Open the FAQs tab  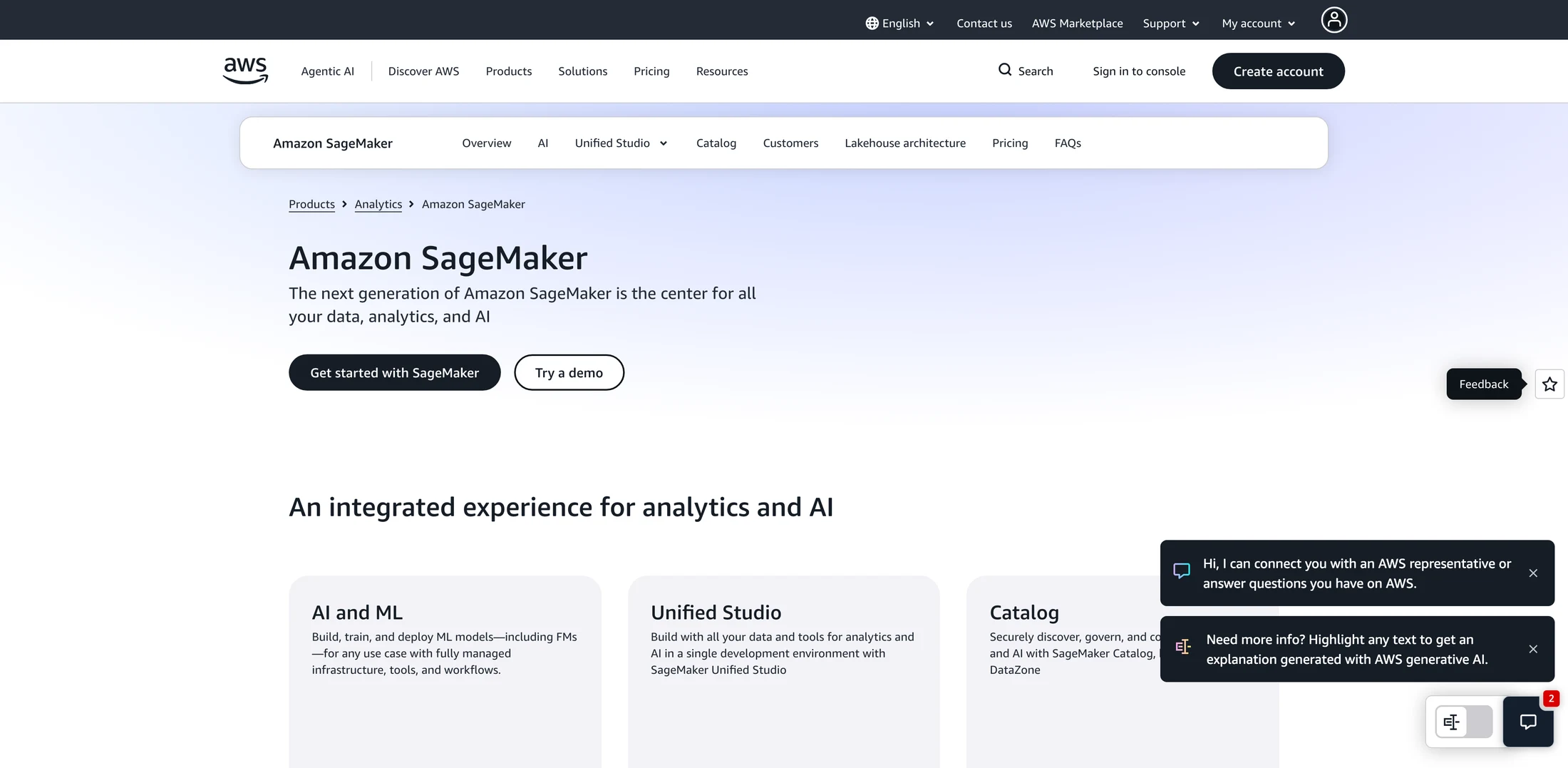tap(1068, 143)
